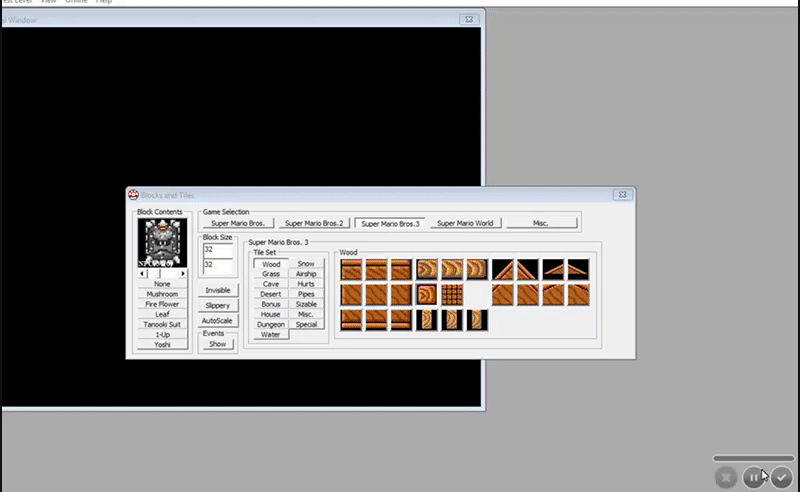Toggle the Invisible block option
800x492 pixels.
pyautogui.click(x=218, y=290)
